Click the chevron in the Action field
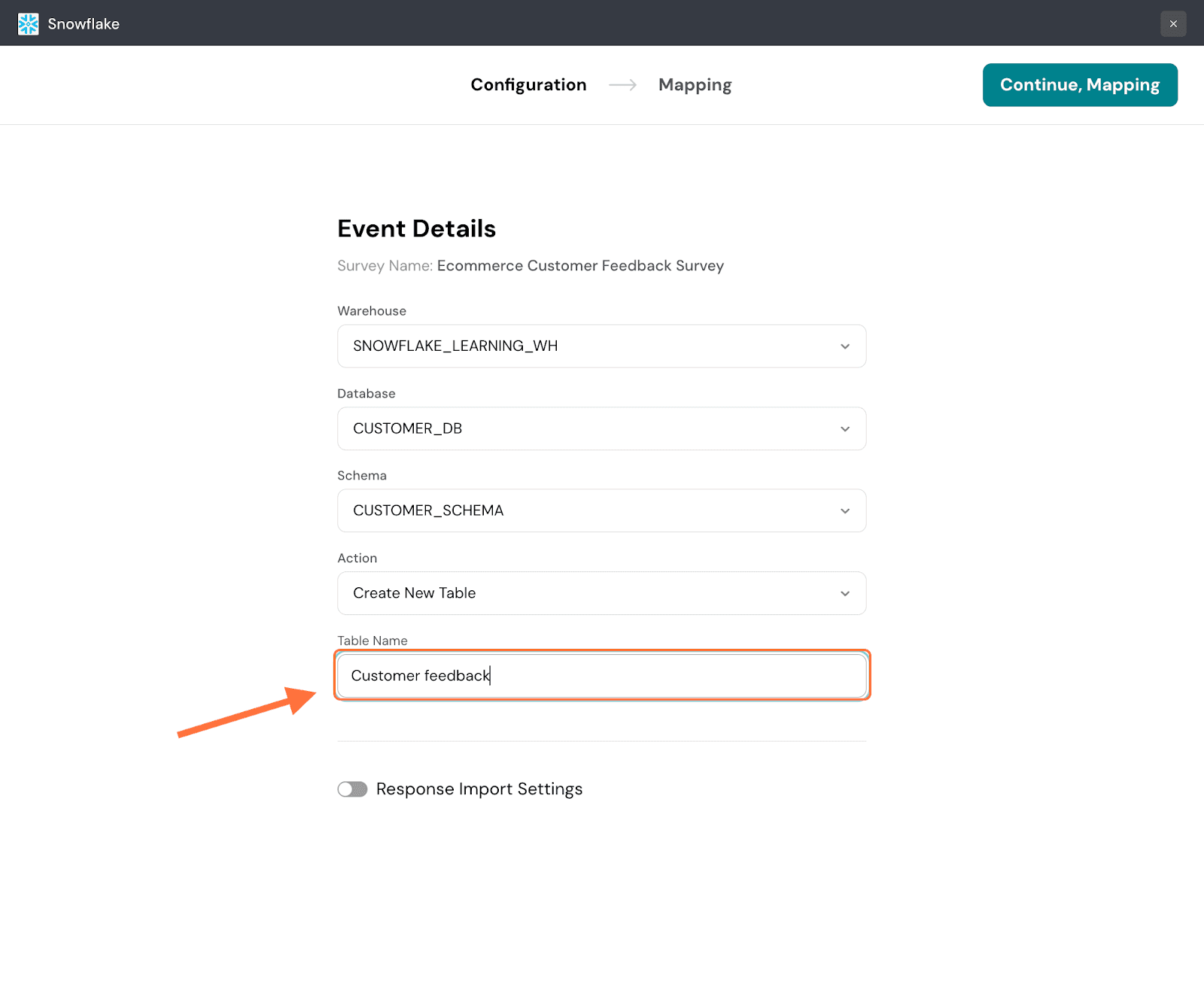This screenshot has width=1204, height=996. point(844,593)
